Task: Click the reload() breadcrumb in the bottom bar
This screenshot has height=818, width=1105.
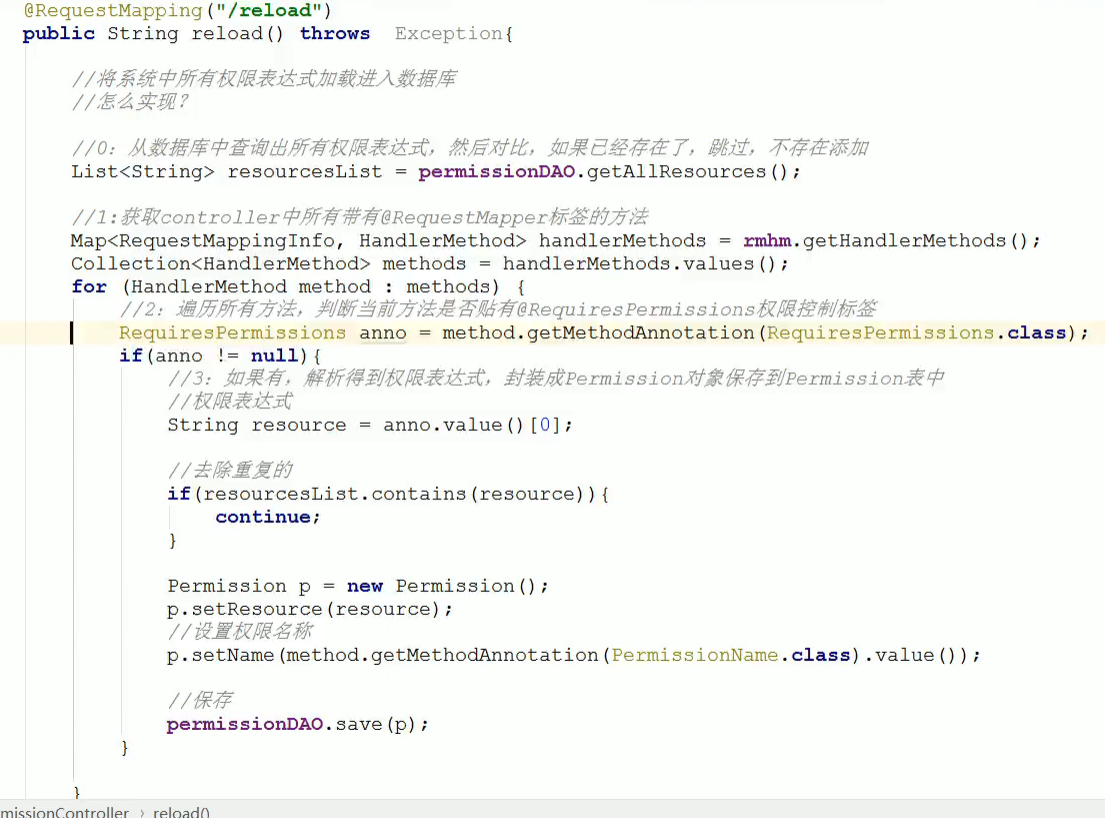Action: [181, 812]
